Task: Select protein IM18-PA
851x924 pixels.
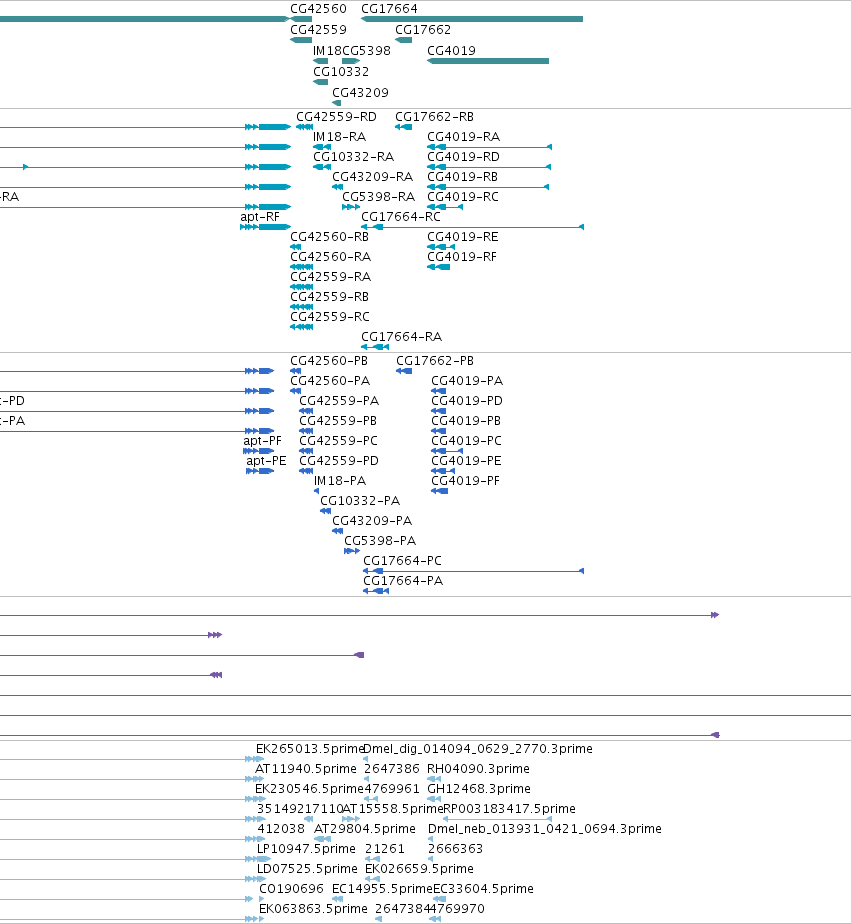Action: (340, 481)
